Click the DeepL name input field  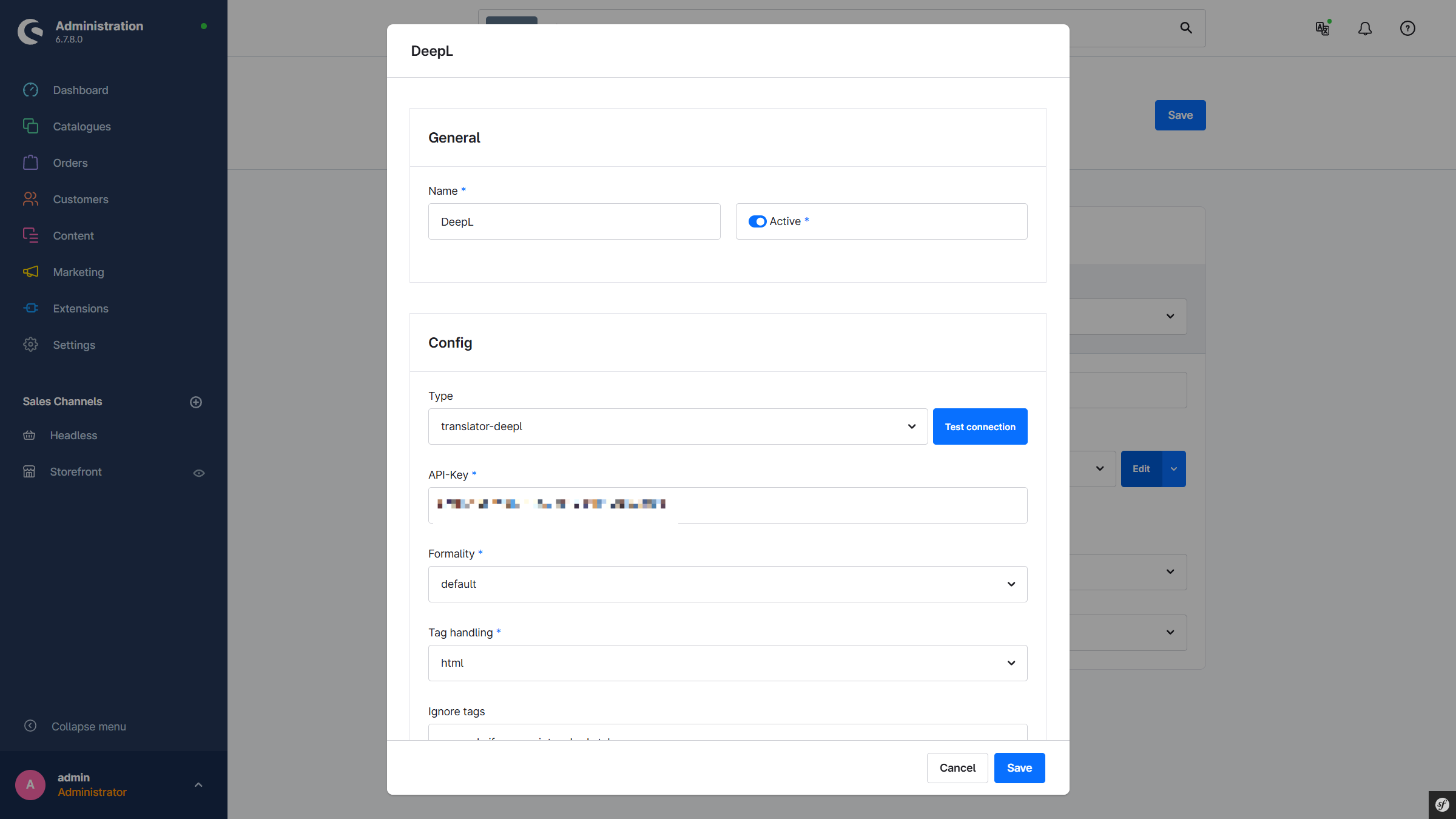(574, 221)
